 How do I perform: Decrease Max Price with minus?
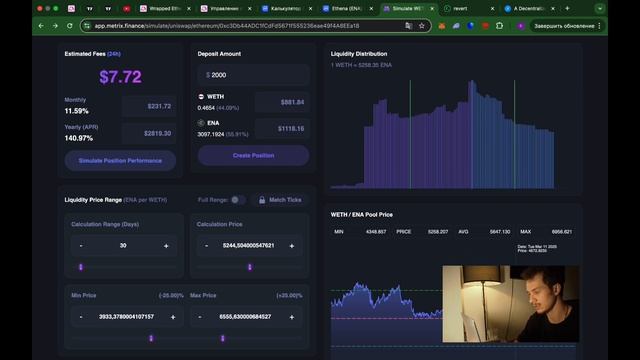[200, 317]
